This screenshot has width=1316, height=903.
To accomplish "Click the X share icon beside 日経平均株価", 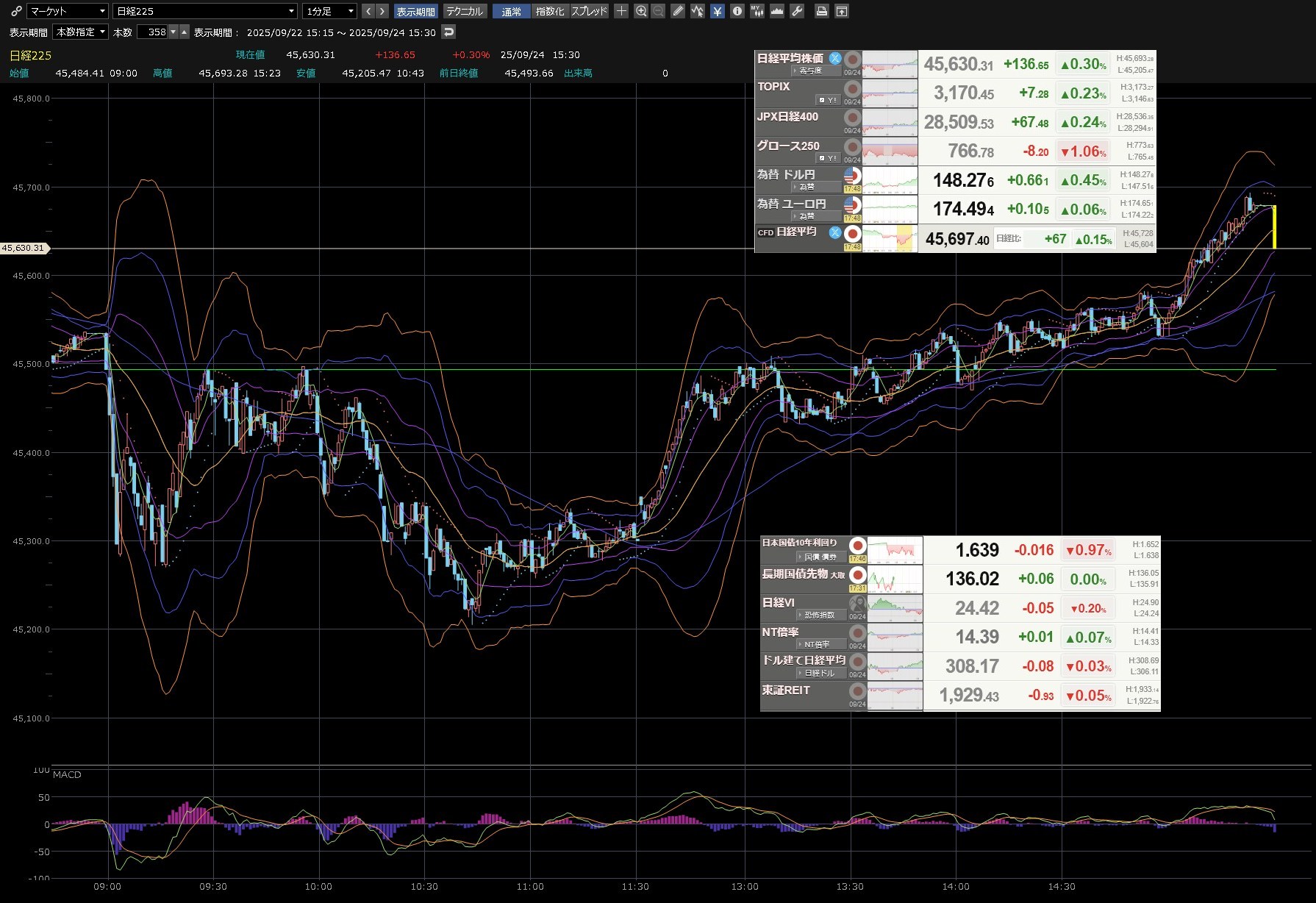I will tap(835, 58).
